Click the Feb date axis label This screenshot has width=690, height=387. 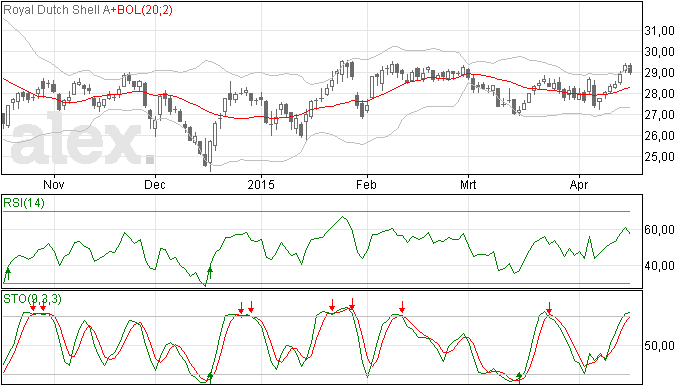366,184
